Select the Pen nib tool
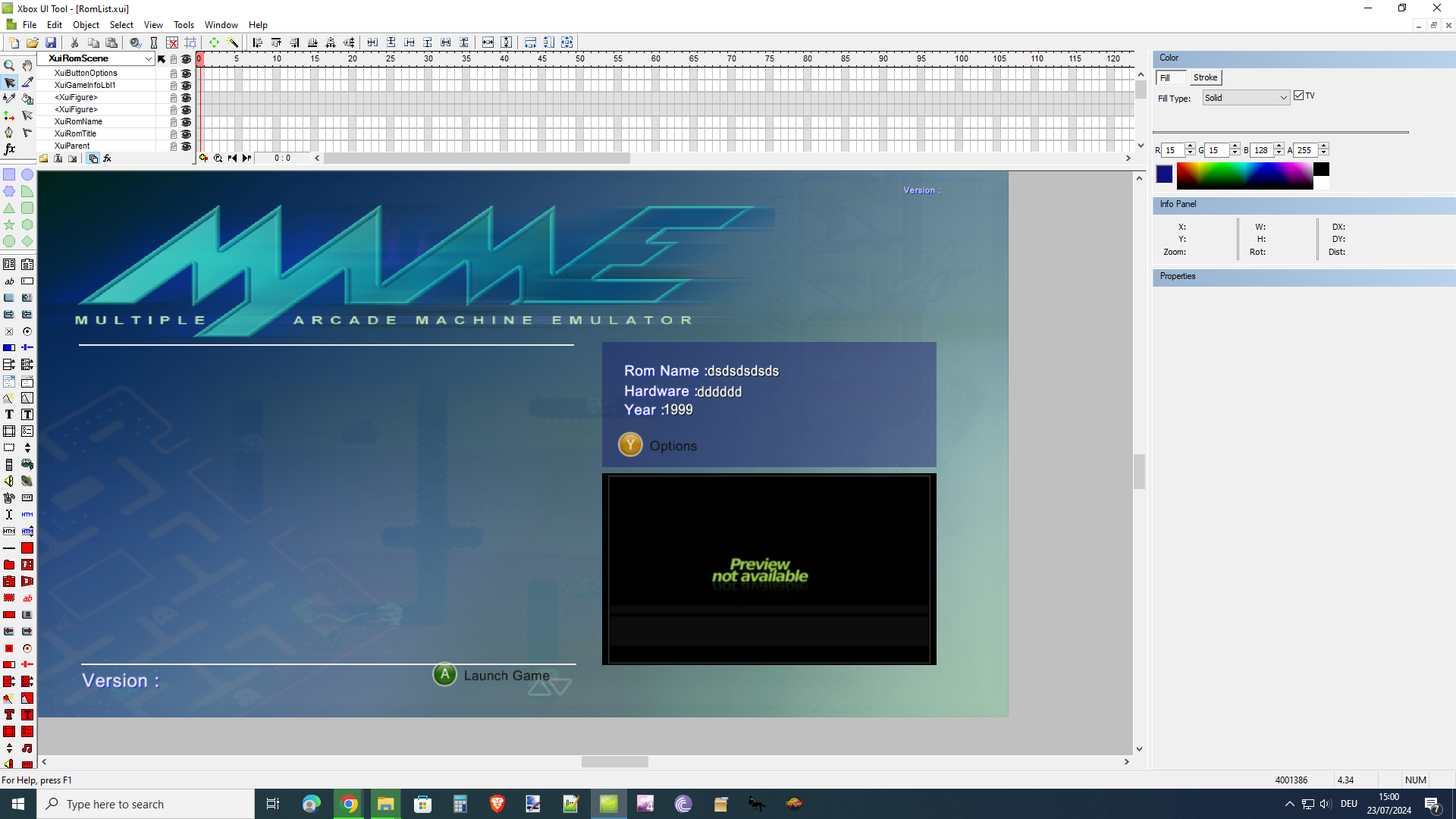The height and width of the screenshot is (819, 1456). tap(9, 133)
